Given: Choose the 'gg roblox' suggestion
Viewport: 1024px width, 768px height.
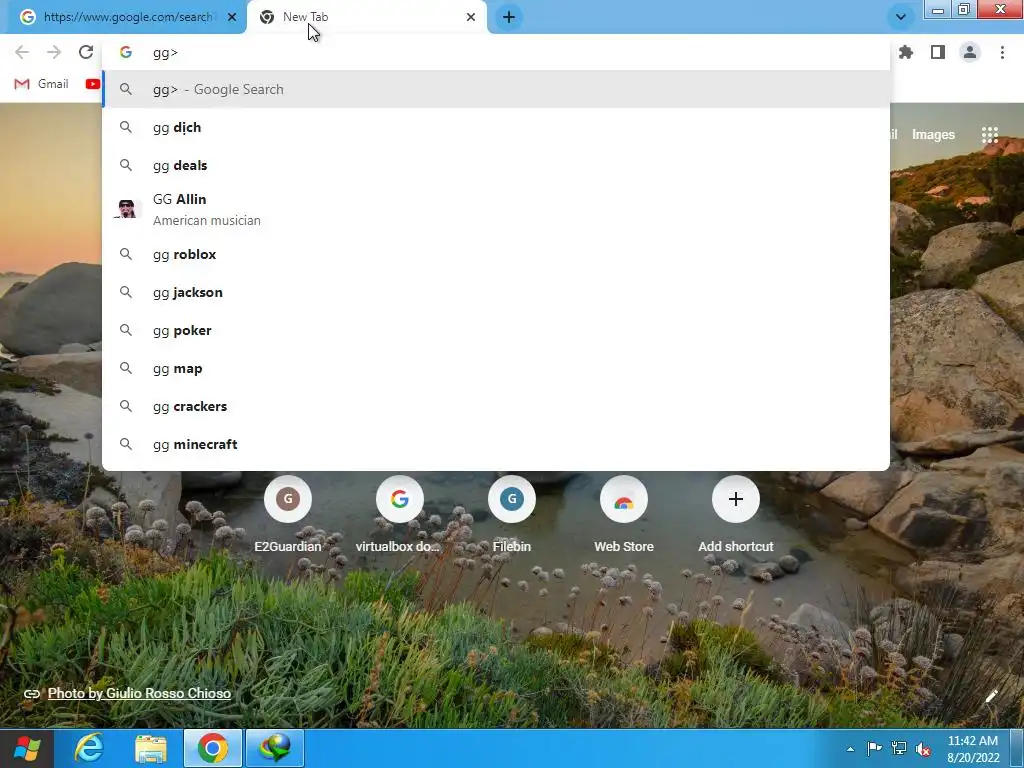Looking at the screenshot, I should [496, 254].
